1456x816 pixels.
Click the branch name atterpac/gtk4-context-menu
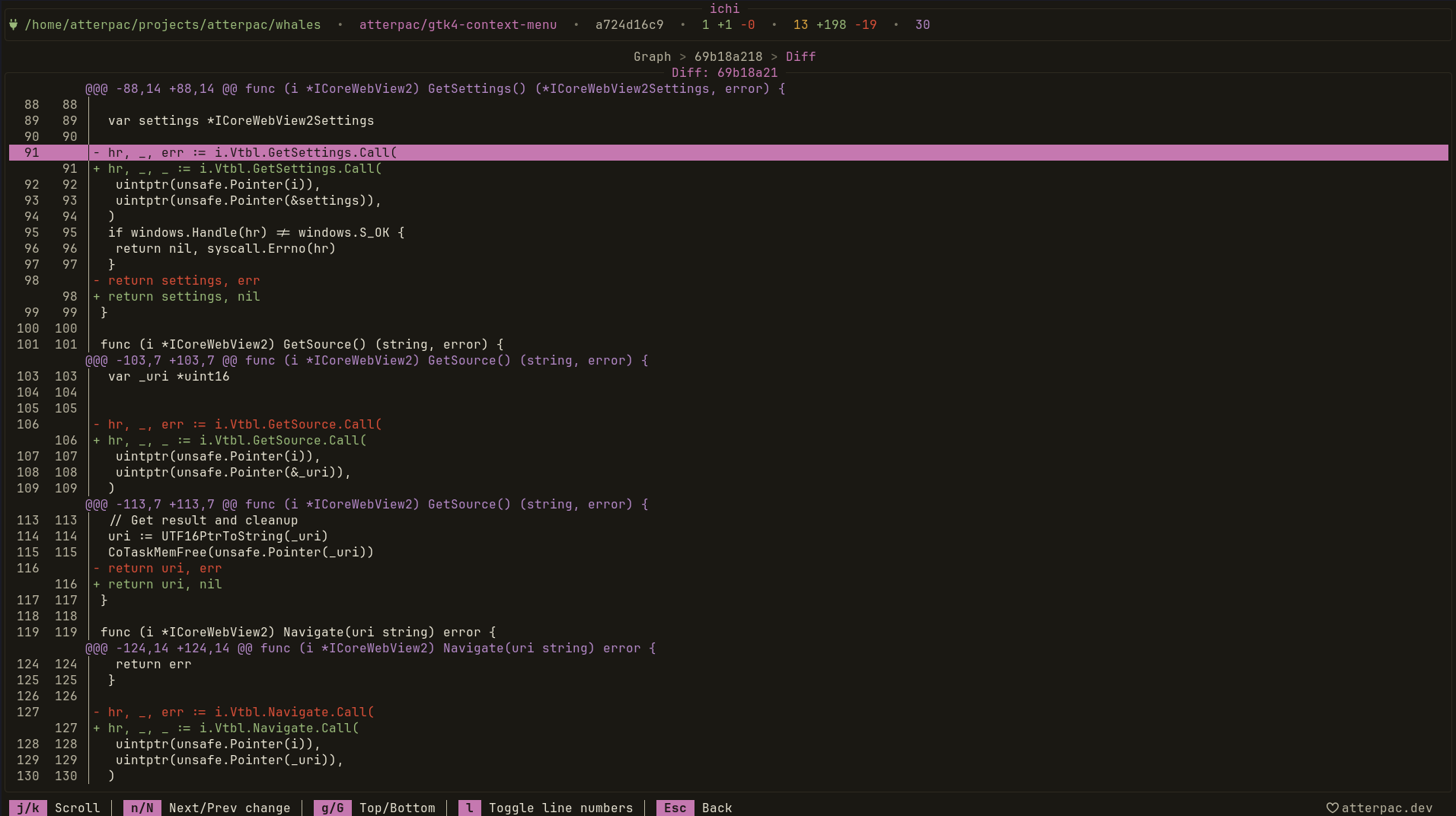click(x=458, y=24)
